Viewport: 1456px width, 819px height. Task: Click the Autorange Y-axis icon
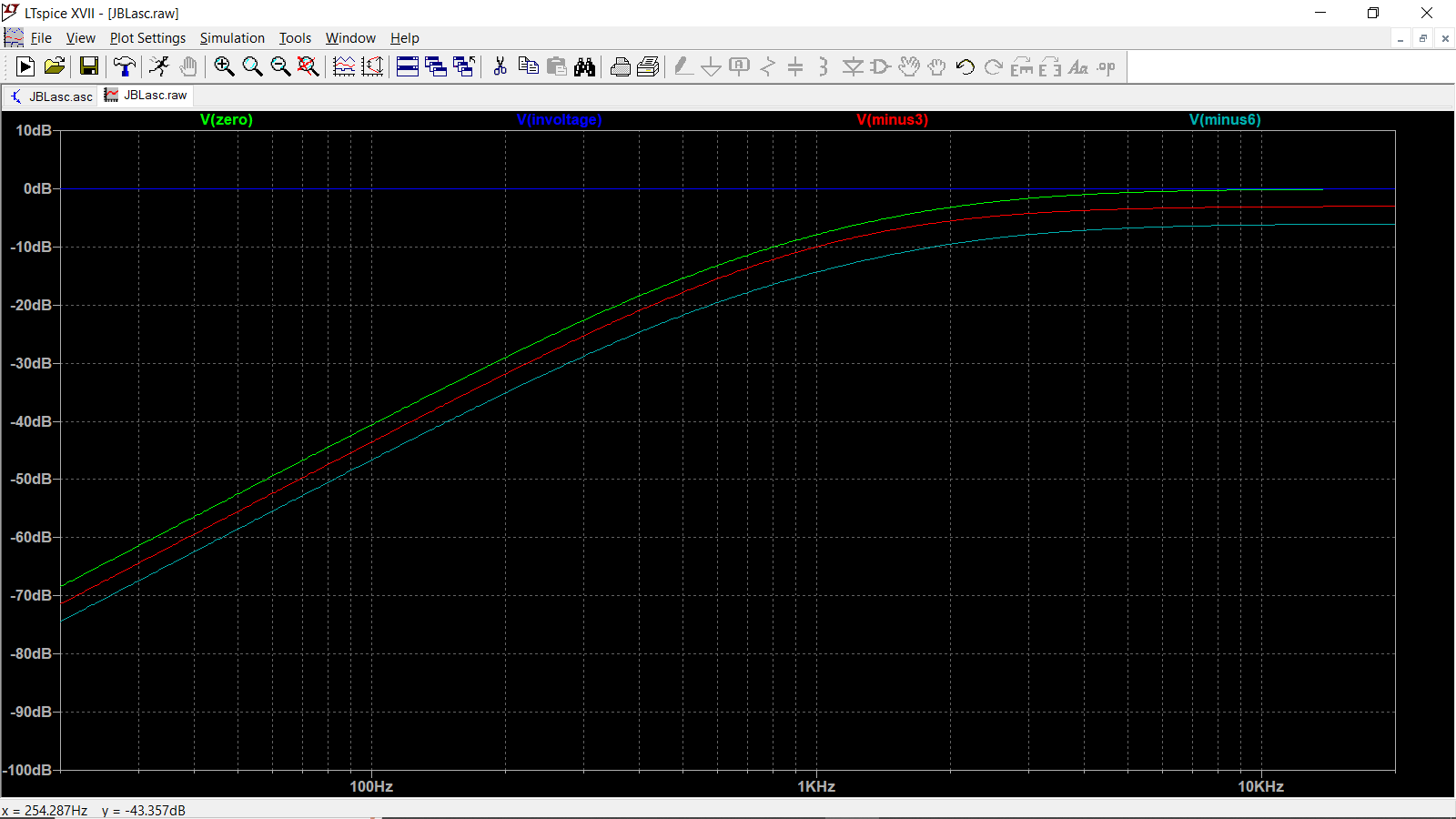(x=372, y=66)
